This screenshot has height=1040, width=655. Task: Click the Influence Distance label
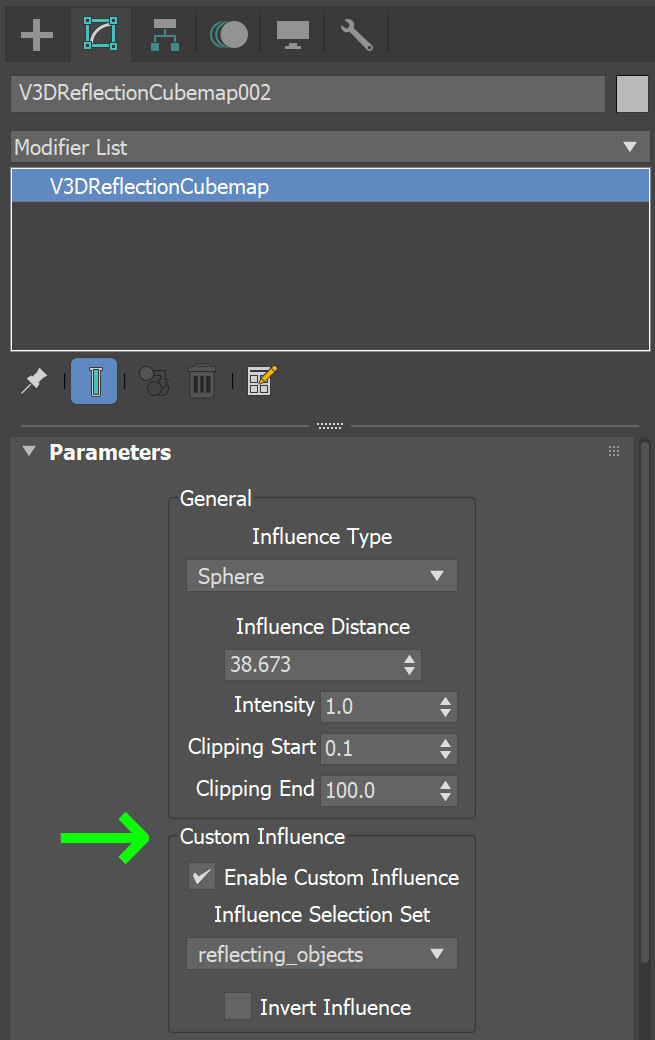[323, 627]
